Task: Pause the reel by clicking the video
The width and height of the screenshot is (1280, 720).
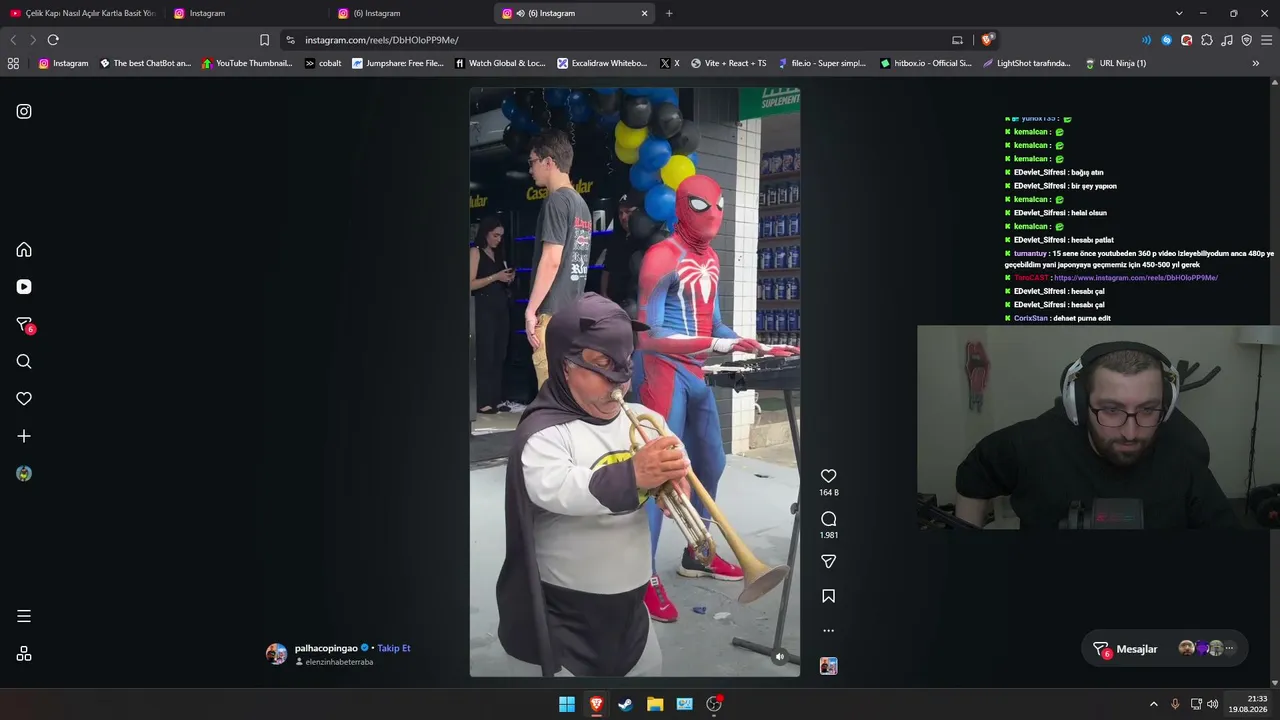Action: click(635, 382)
